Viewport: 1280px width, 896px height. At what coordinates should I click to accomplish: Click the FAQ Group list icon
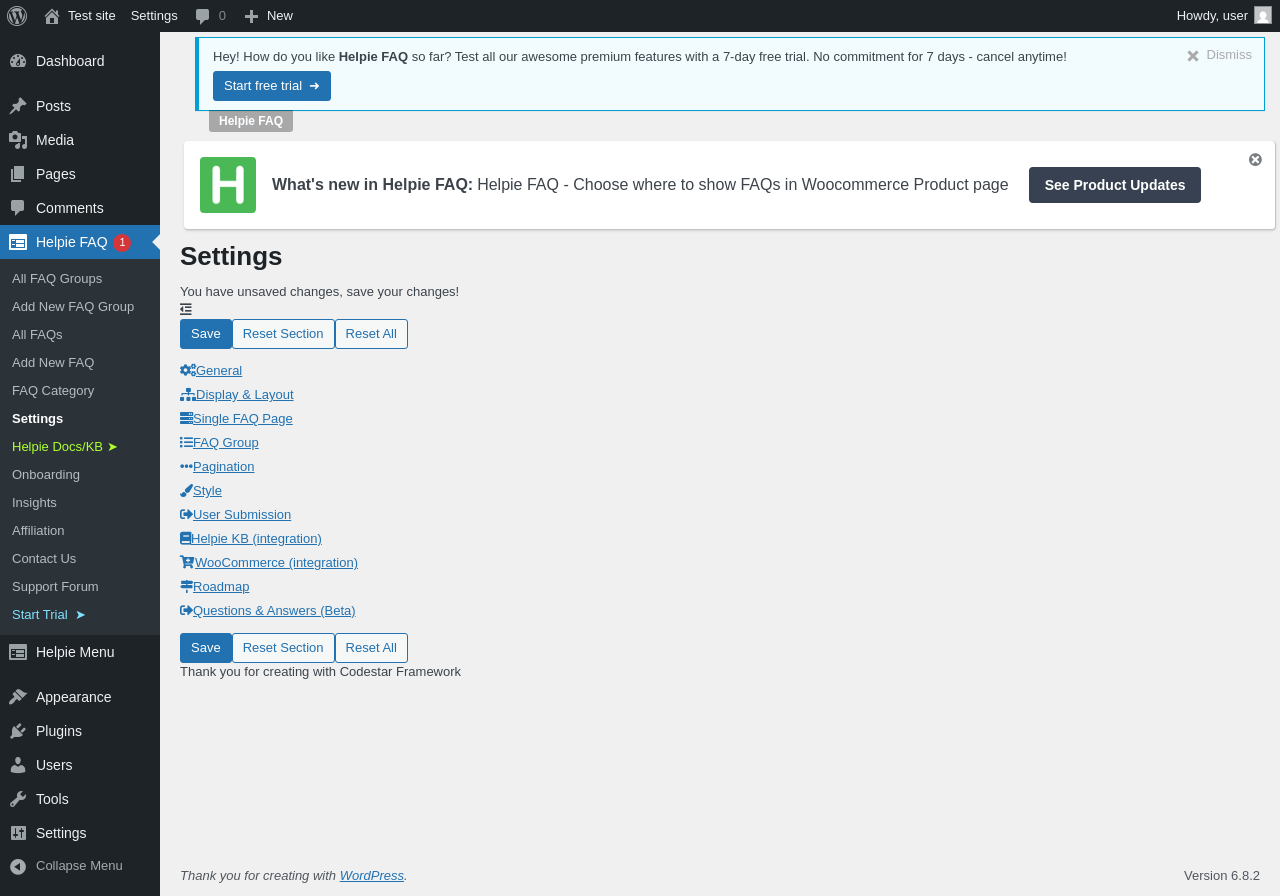(x=187, y=442)
